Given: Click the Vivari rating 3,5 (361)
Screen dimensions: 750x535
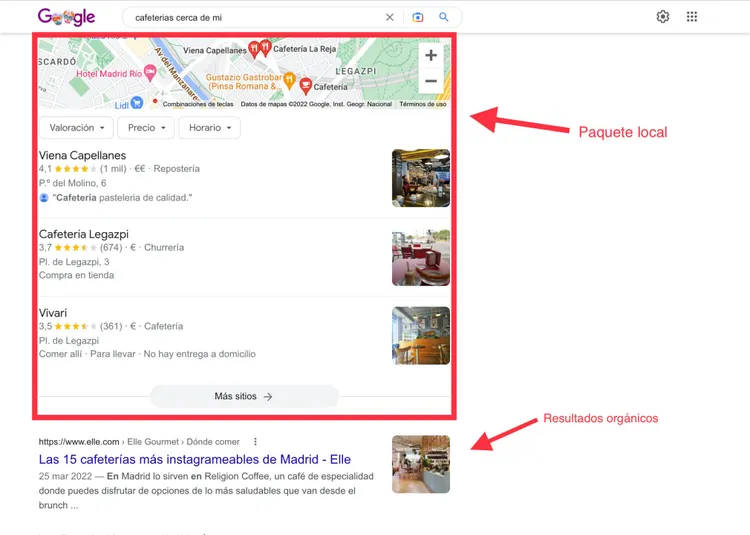Looking at the screenshot, I should click(80, 327).
